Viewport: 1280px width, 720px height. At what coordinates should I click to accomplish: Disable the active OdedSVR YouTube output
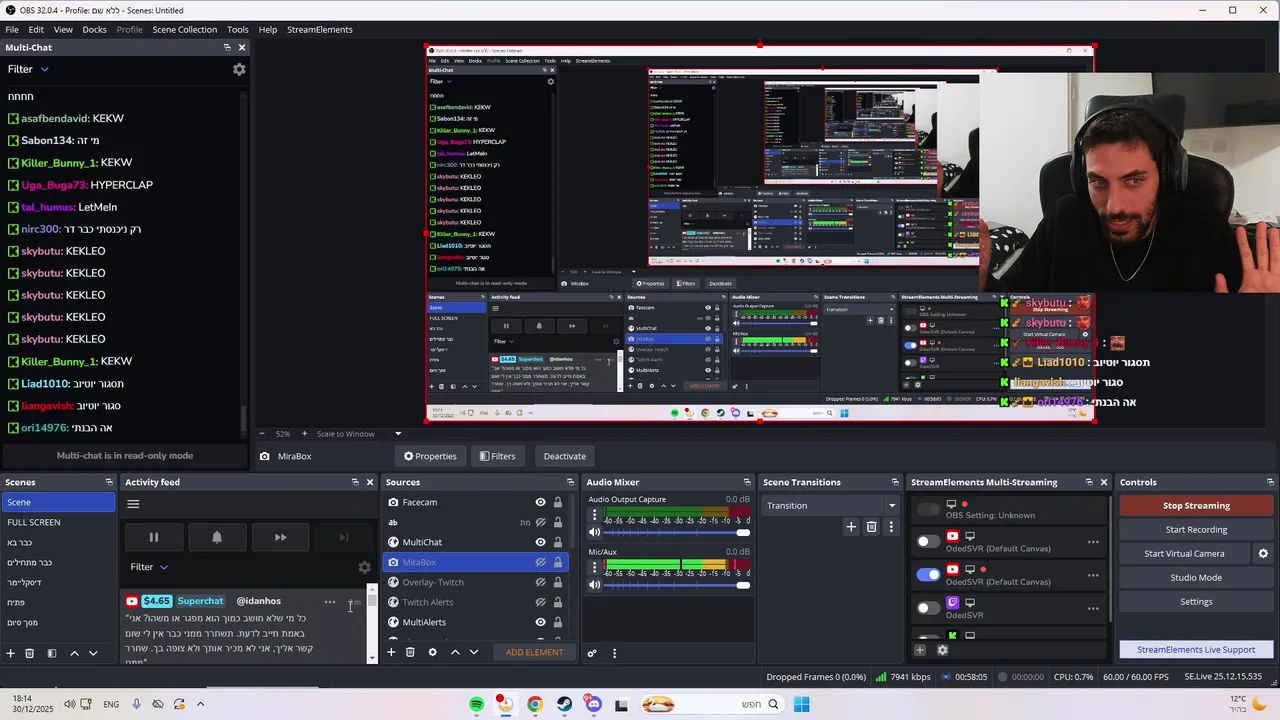tap(928, 574)
